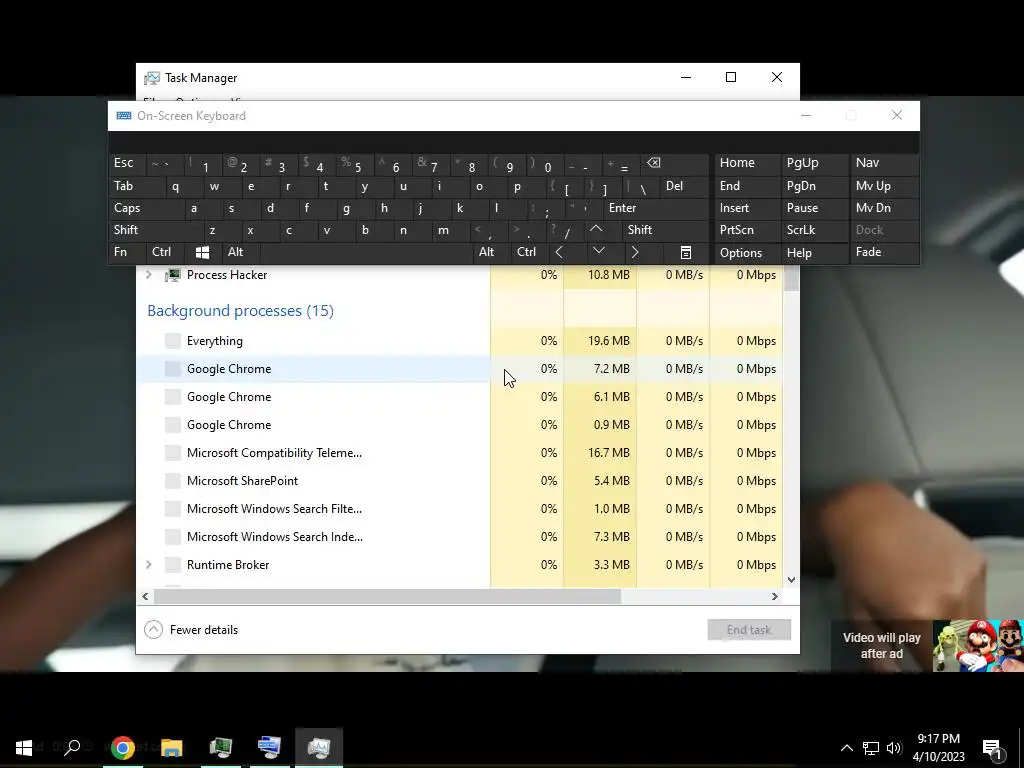This screenshot has height=768, width=1024.
Task: Open the Action Center notifications
Action: tap(993, 748)
